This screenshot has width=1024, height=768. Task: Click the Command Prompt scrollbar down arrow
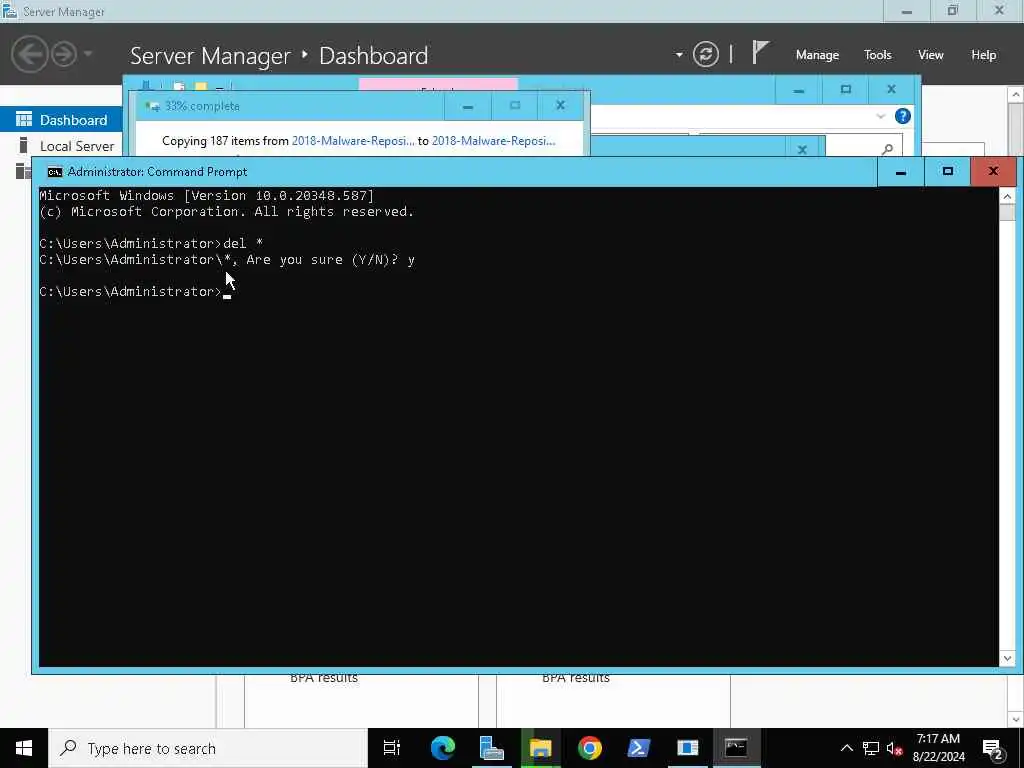tap(1006, 658)
